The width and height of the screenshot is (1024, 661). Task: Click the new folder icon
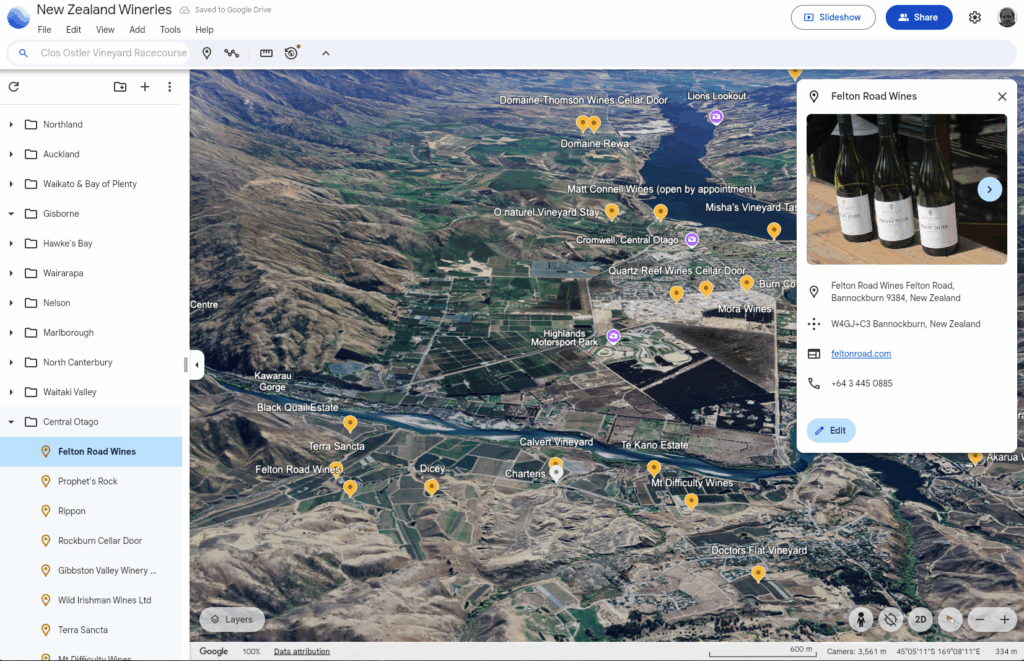120,86
